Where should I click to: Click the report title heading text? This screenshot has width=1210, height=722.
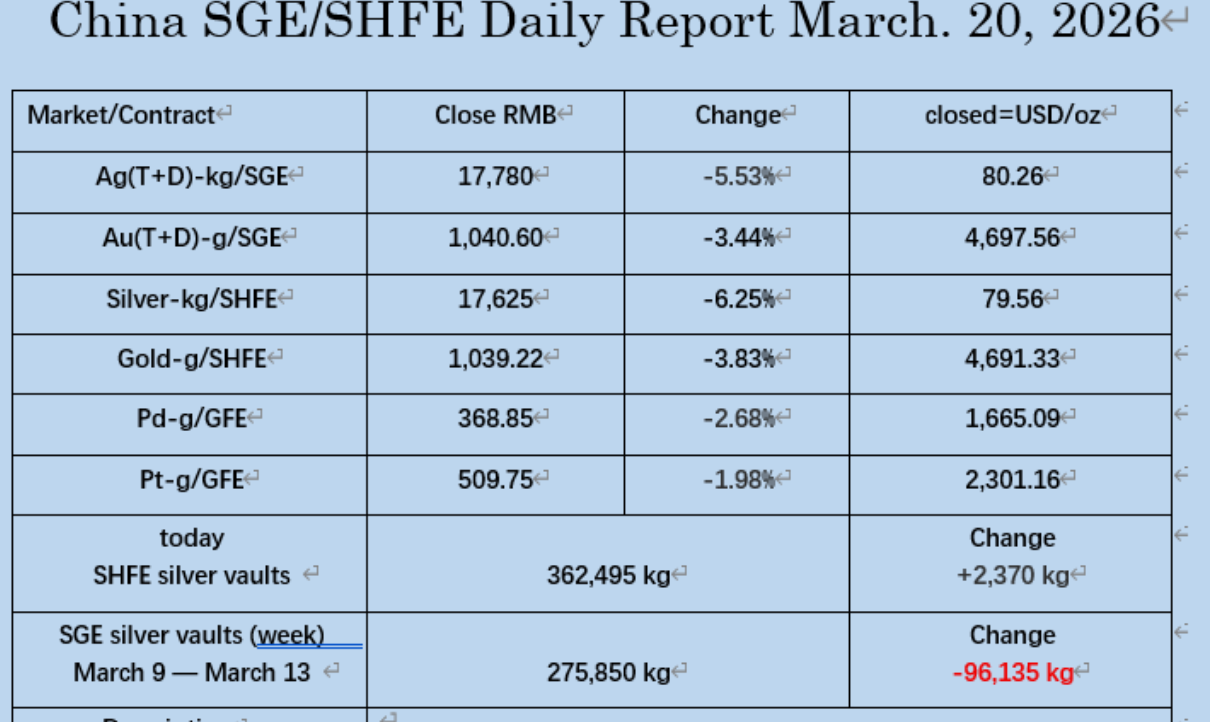point(603,22)
